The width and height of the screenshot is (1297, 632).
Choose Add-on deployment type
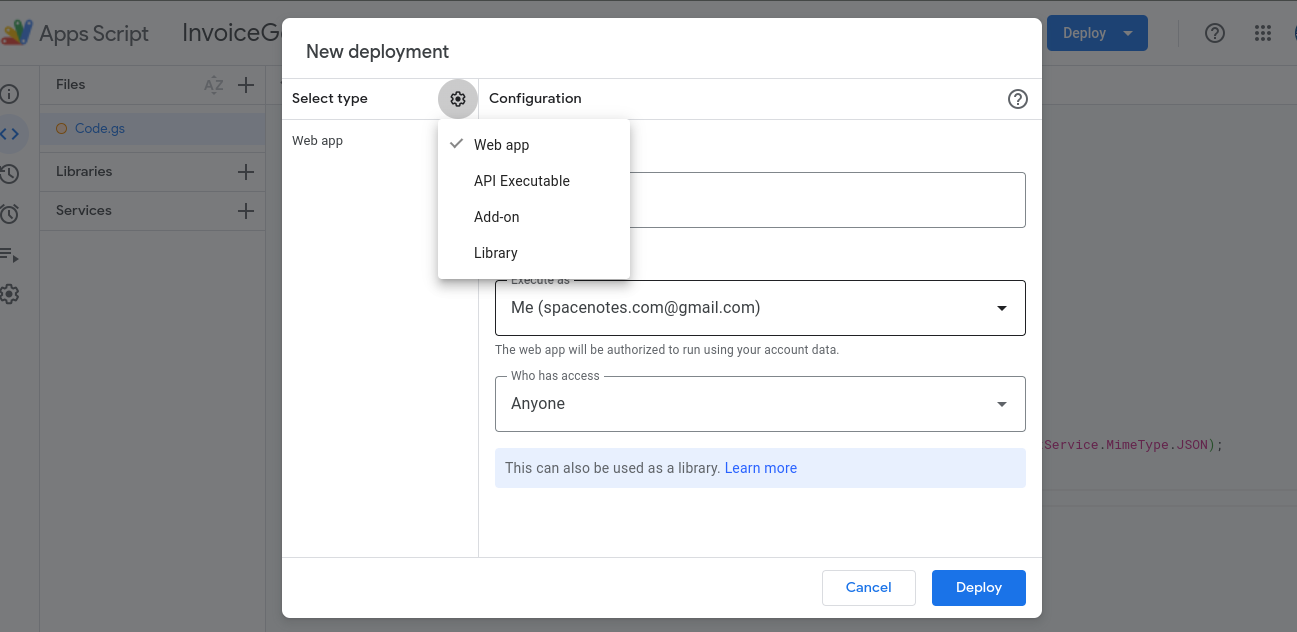(x=534, y=217)
